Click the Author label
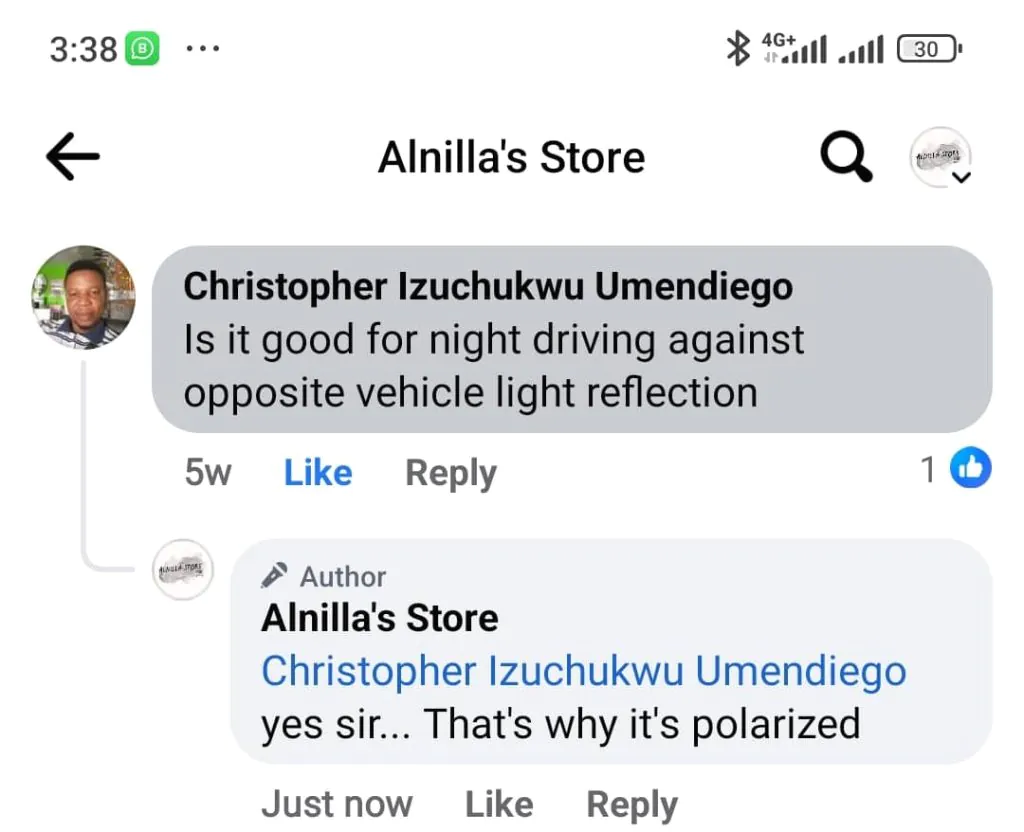 343,577
